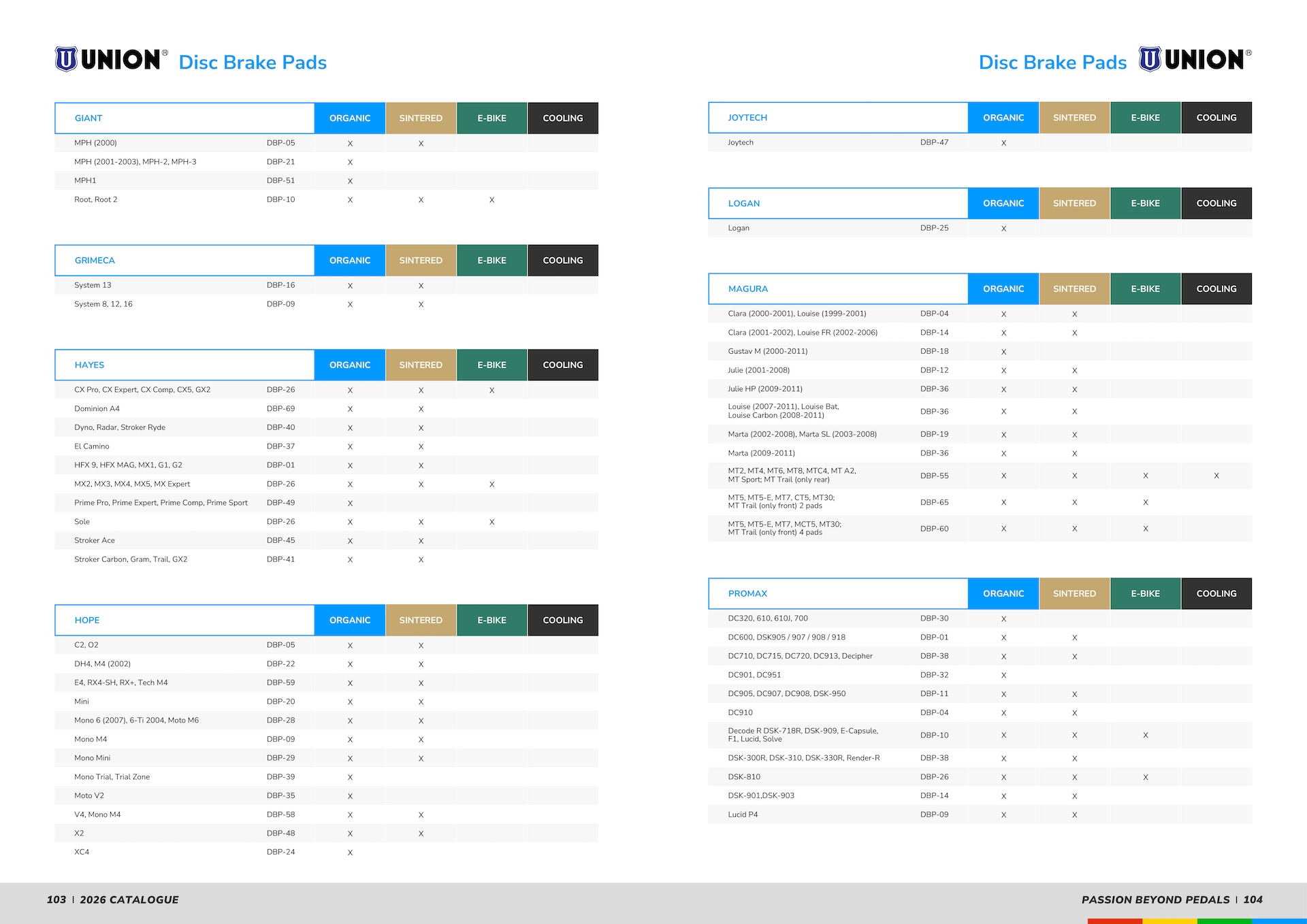Click part code DBP-30
The width and height of the screenshot is (1307, 924).
point(934,618)
